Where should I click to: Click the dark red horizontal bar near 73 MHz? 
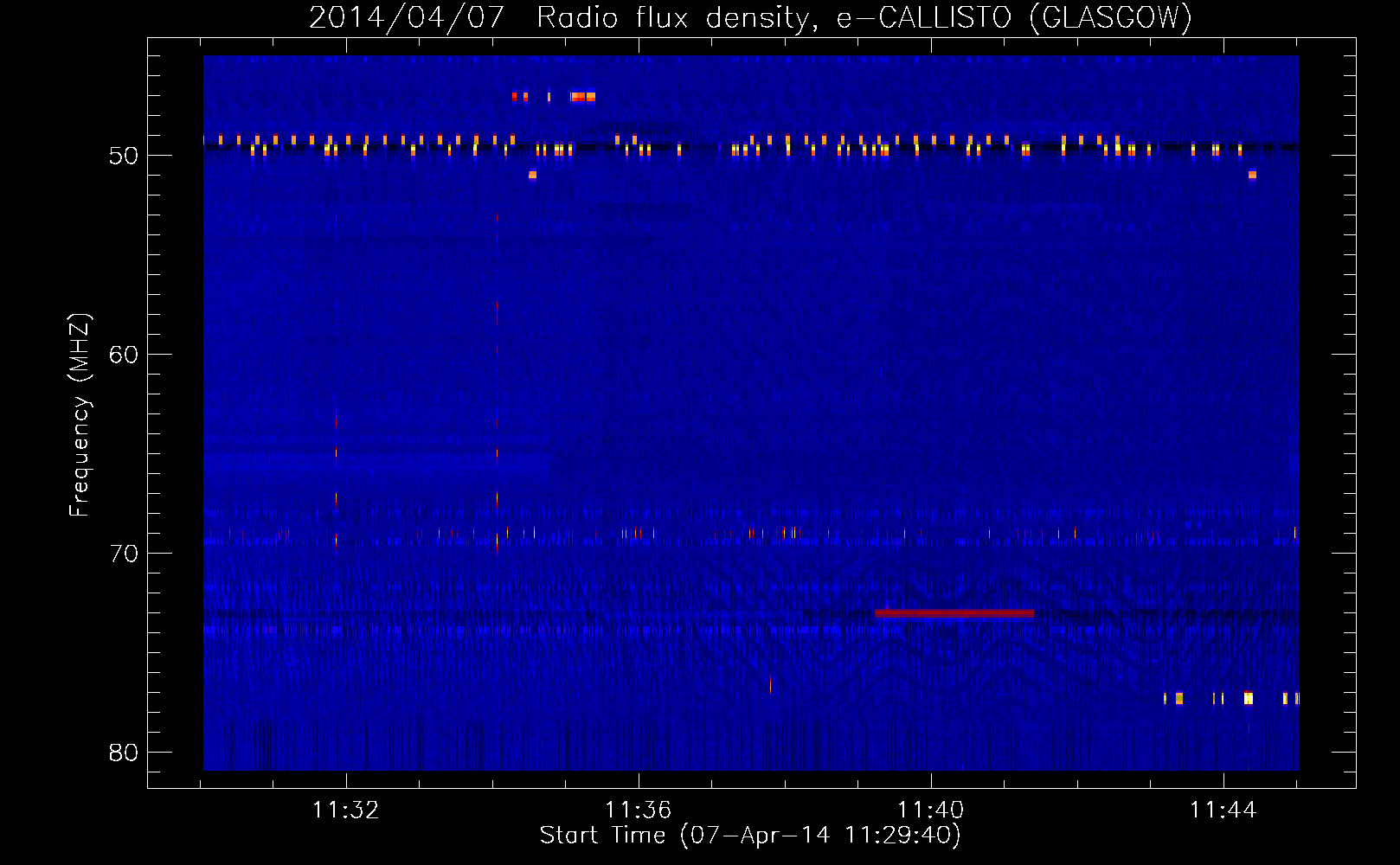[x=954, y=613]
